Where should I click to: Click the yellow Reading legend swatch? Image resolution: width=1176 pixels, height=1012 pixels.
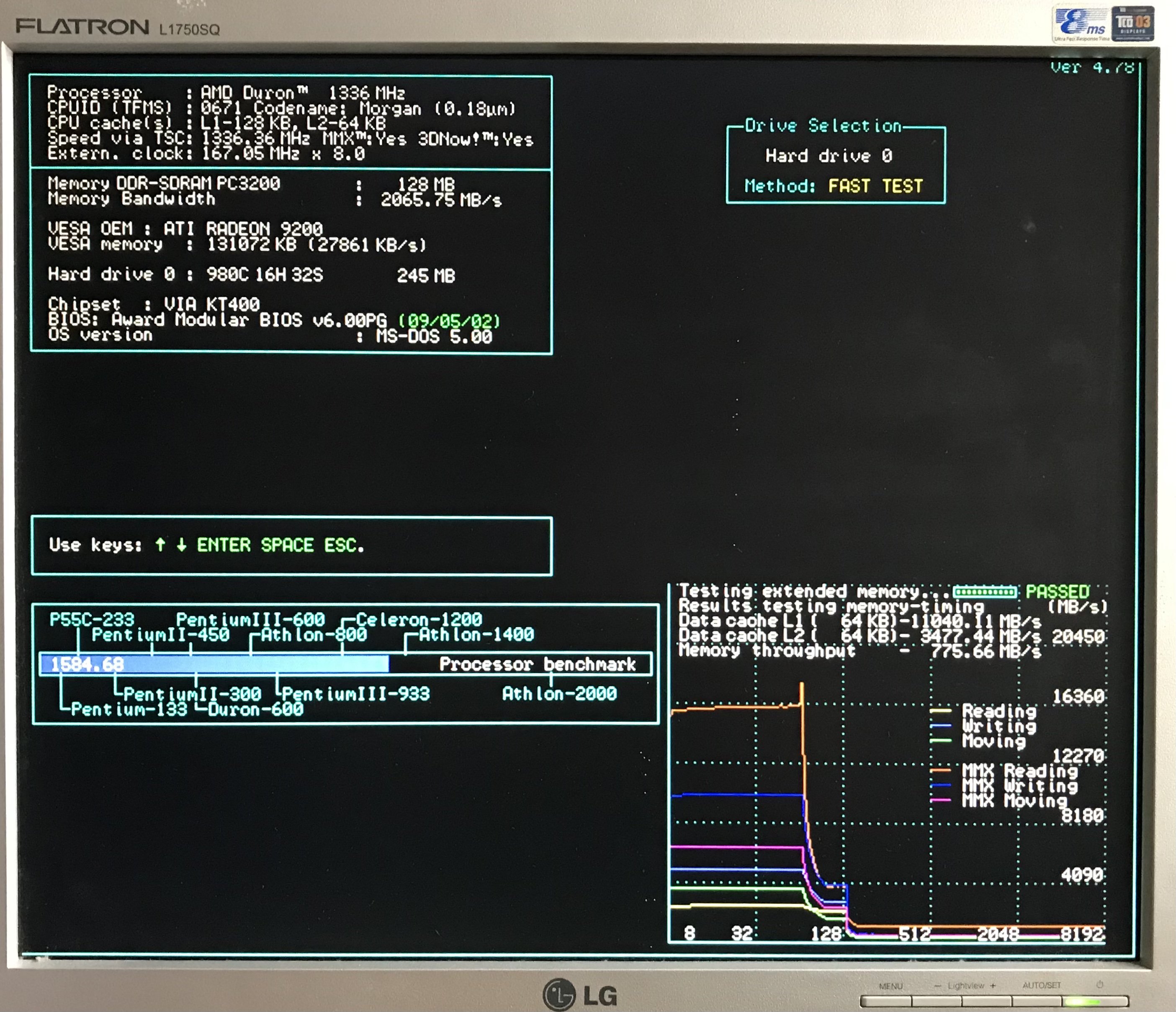point(940,711)
